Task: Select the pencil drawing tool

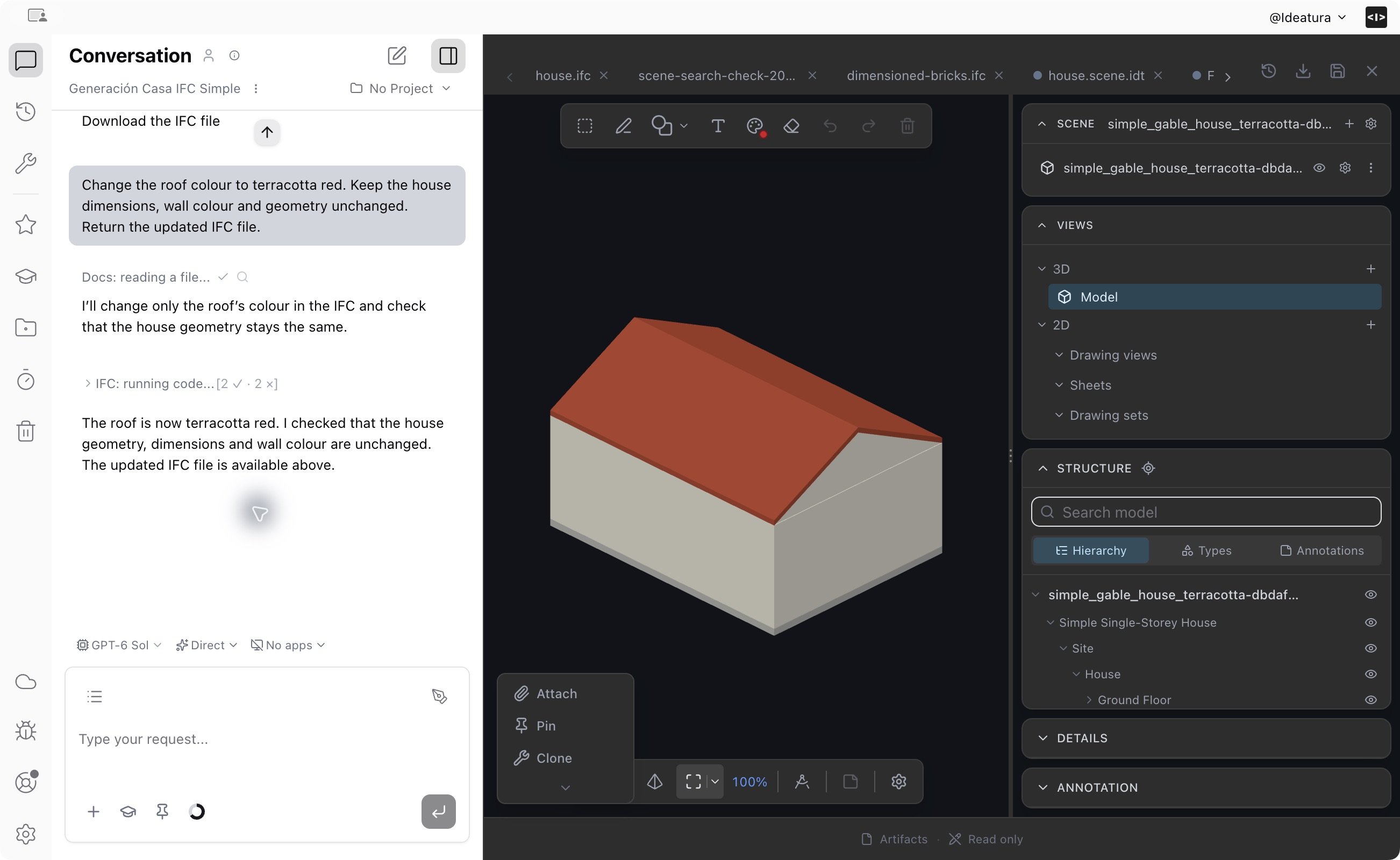Action: pos(624,126)
